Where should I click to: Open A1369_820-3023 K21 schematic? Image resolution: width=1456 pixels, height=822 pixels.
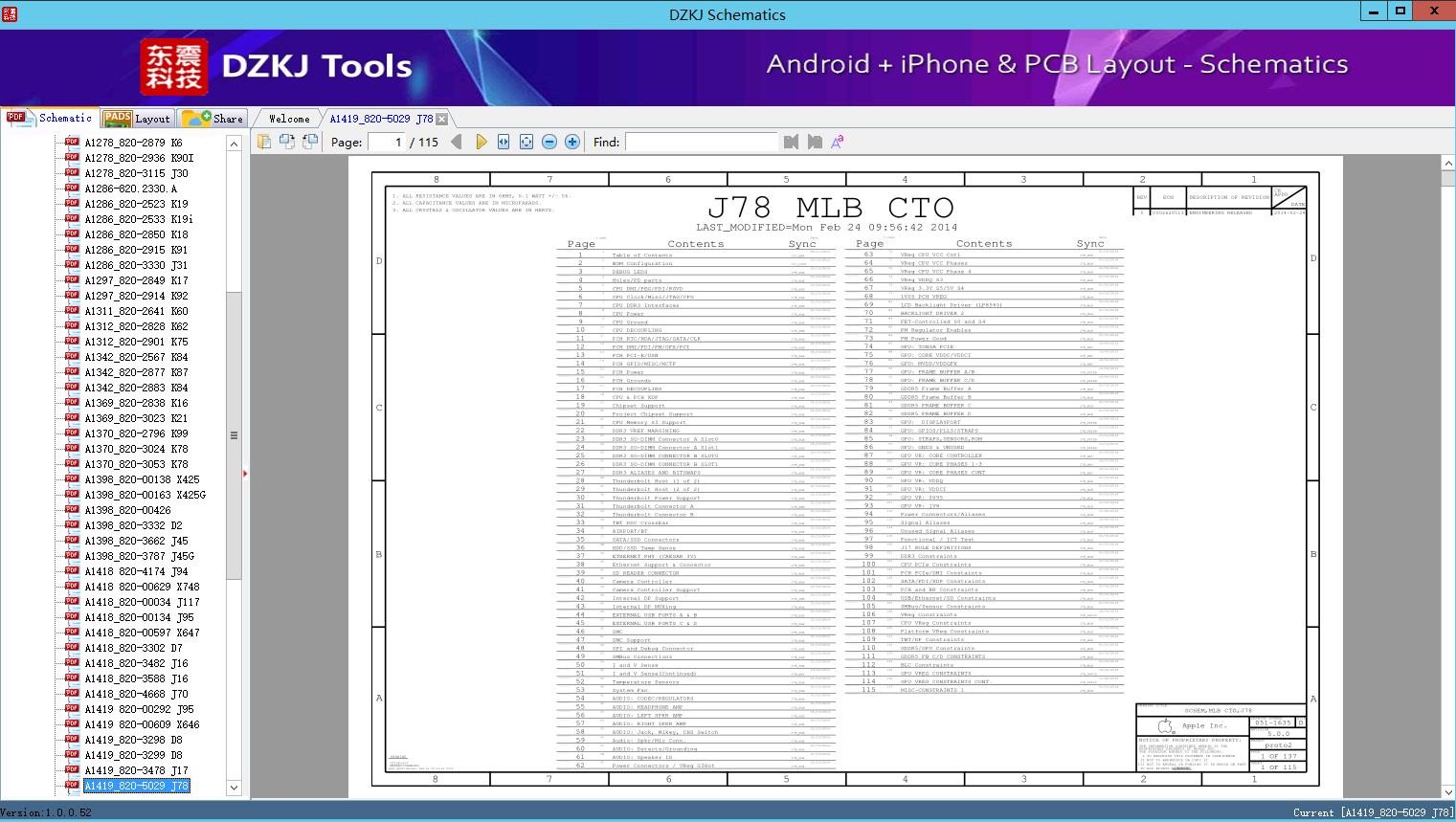136,418
